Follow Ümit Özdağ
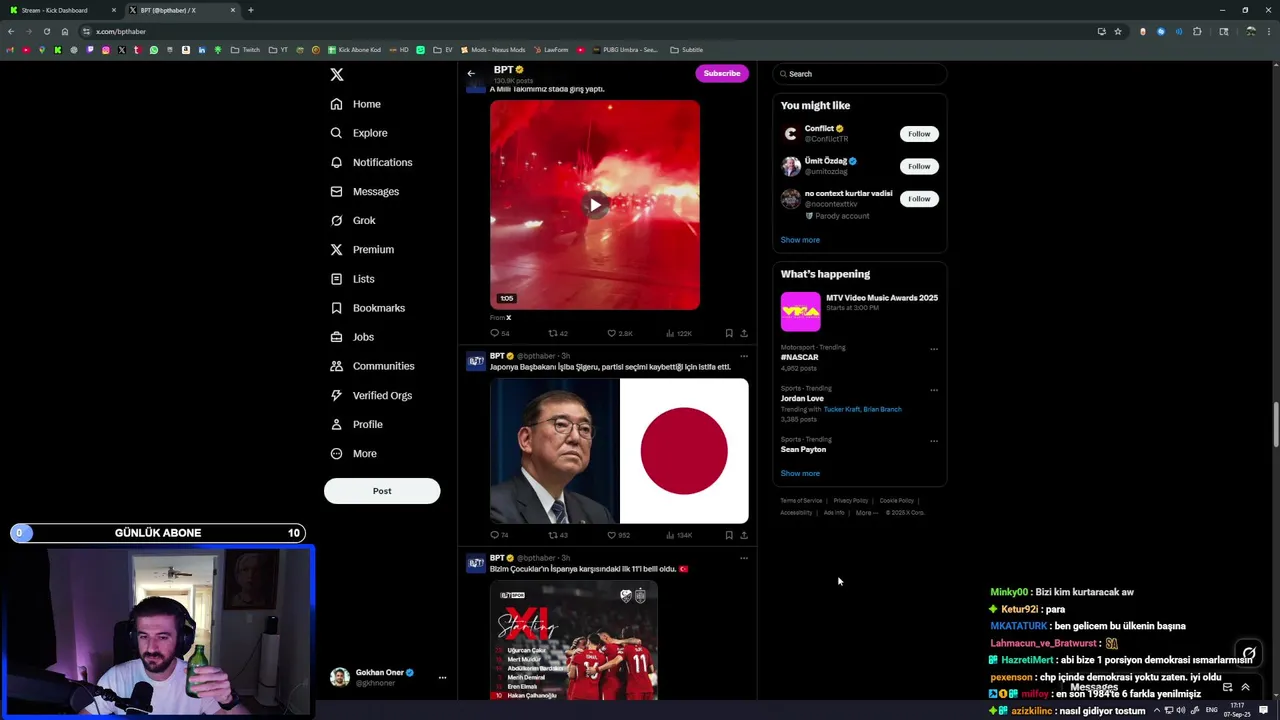The image size is (1280, 720). [x=919, y=166]
